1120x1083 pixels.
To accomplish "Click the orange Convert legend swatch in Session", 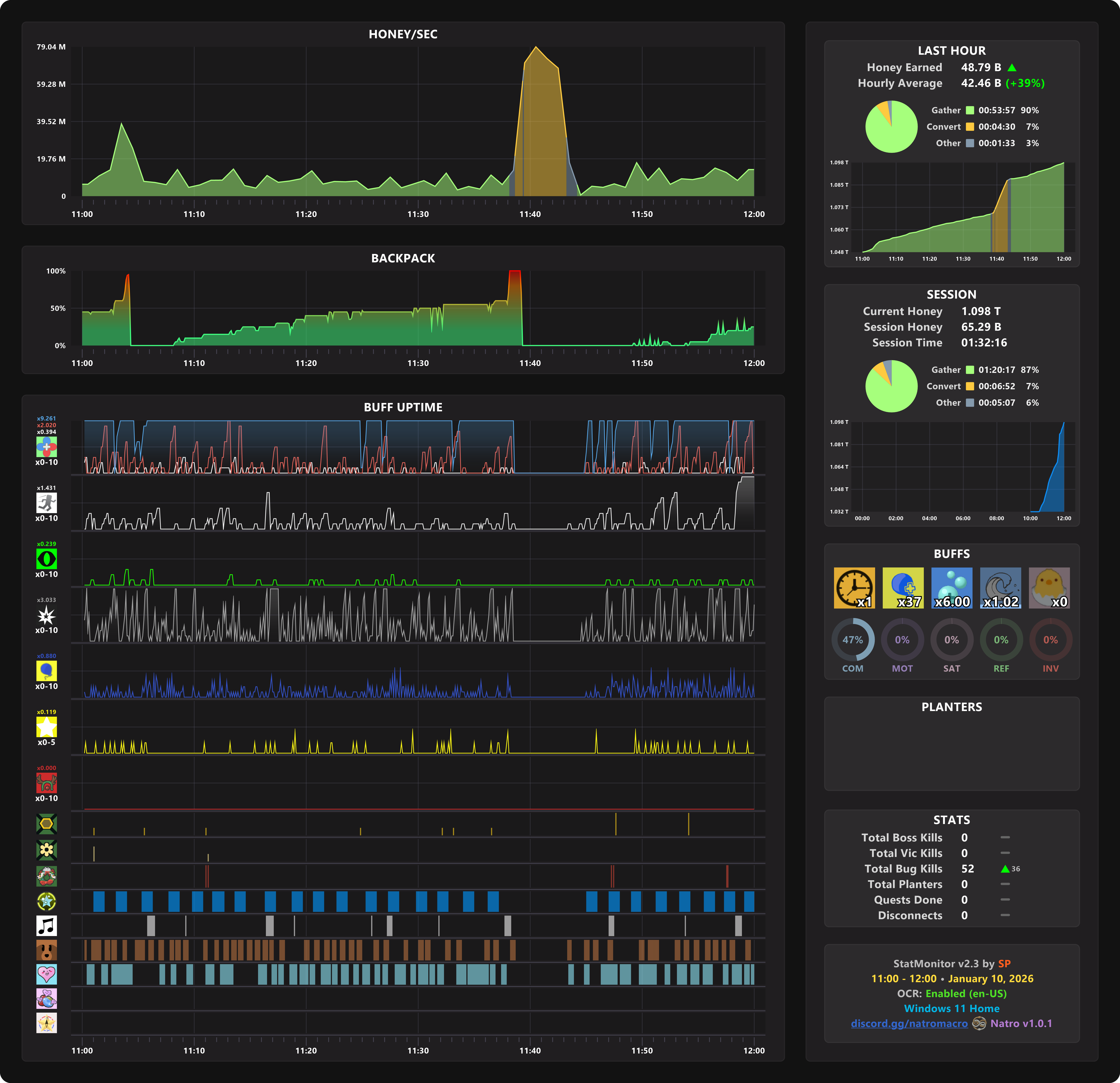I will point(970,386).
